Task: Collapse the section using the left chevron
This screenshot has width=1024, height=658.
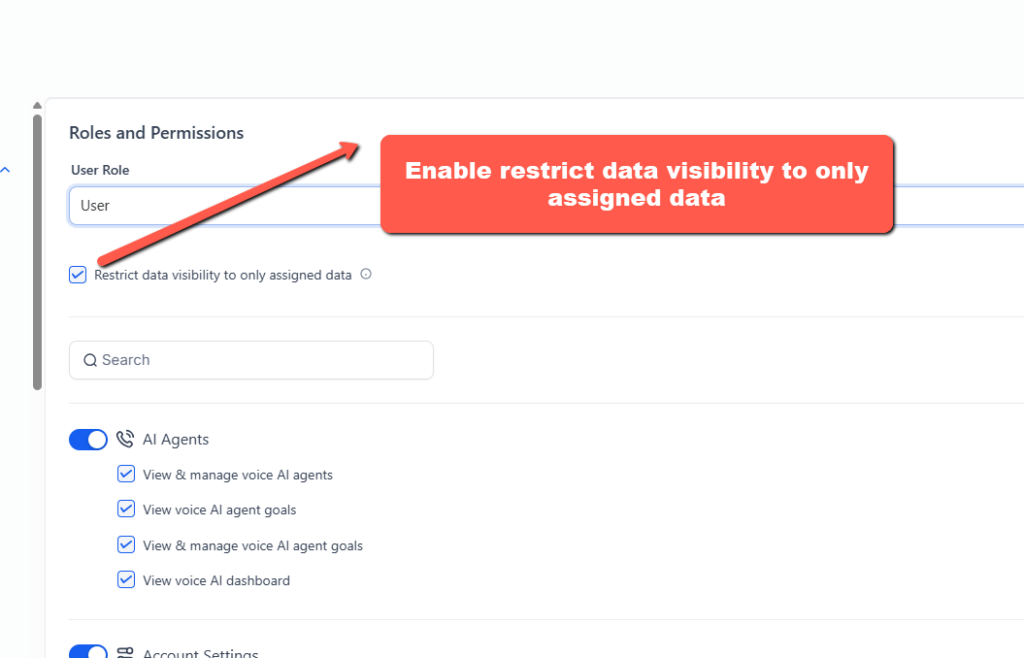Action: 5,170
